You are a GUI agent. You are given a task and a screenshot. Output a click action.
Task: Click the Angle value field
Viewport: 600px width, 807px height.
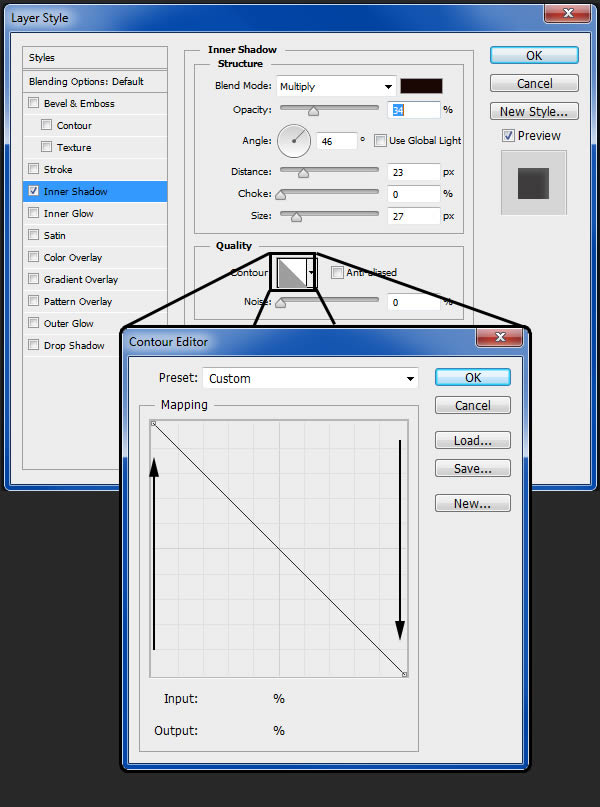click(337, 141)
